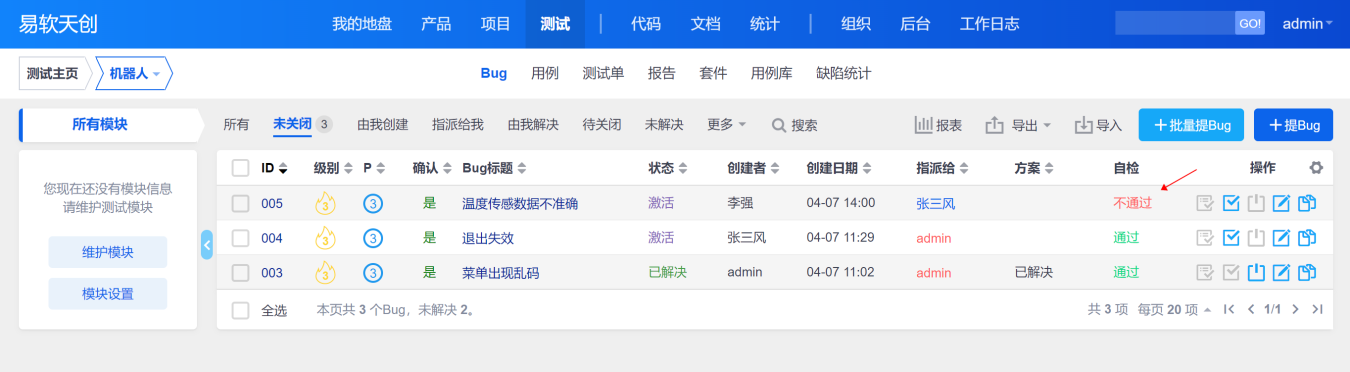Collapse the left module sidebar arrow
This screenshot has width=1350, height=372.
207,244
